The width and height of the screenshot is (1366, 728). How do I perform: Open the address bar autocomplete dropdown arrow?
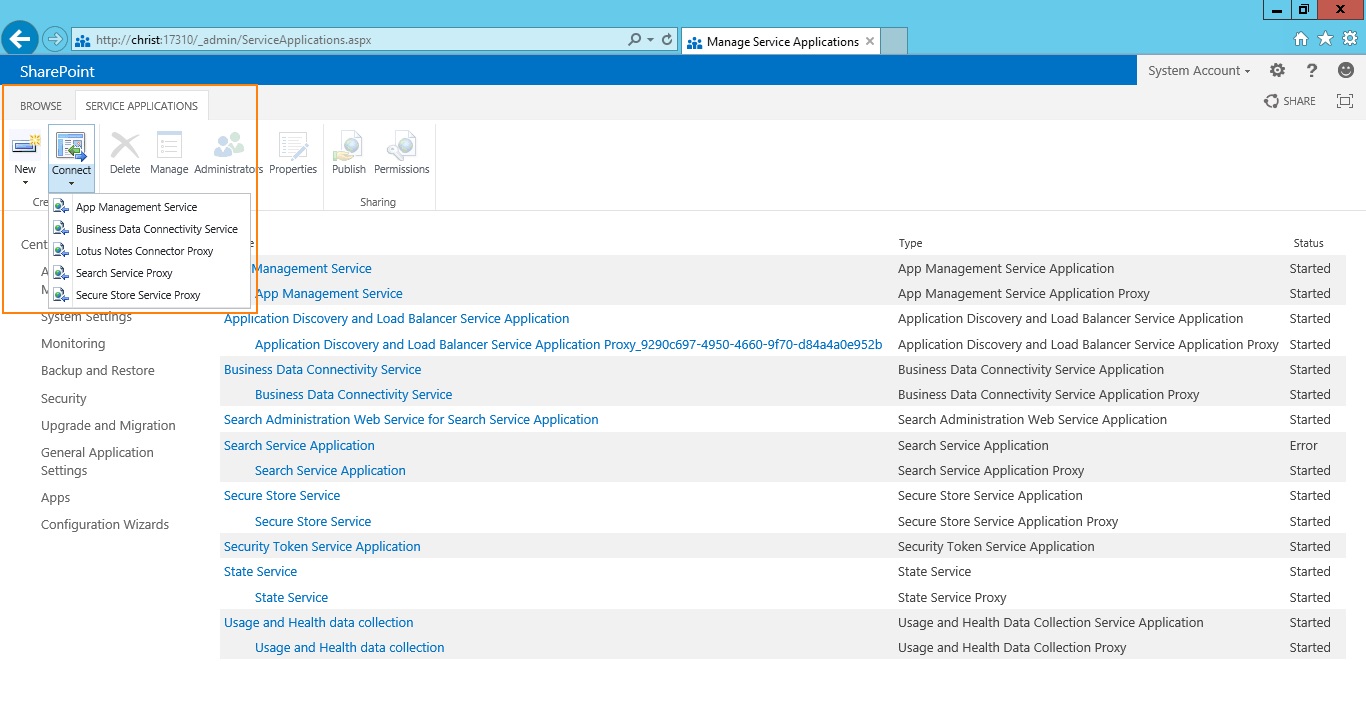click(651, 40)
